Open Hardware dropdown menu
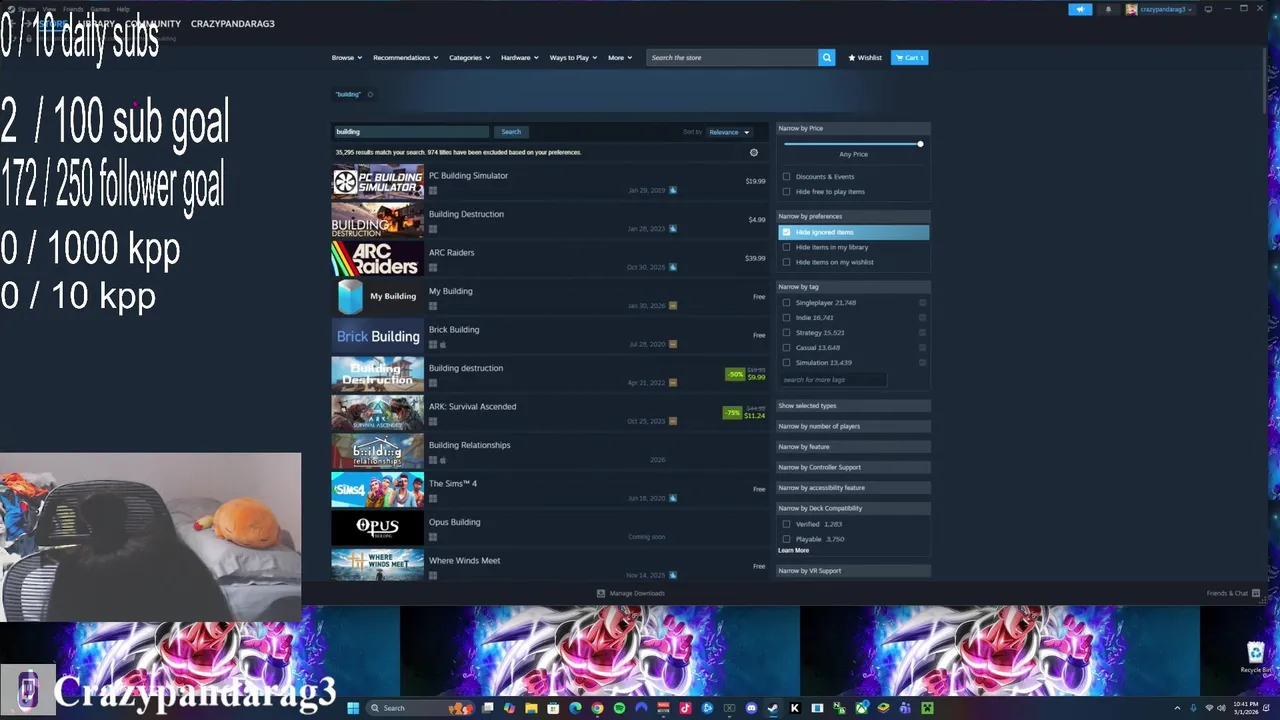Screen dimensions: 1280x720 pos(519,58)
